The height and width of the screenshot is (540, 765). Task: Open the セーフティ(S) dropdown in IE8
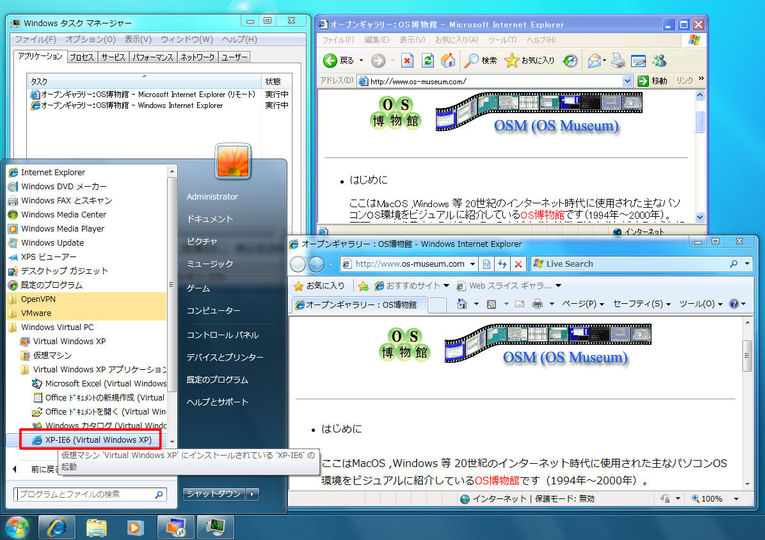(x=642, y=304)
